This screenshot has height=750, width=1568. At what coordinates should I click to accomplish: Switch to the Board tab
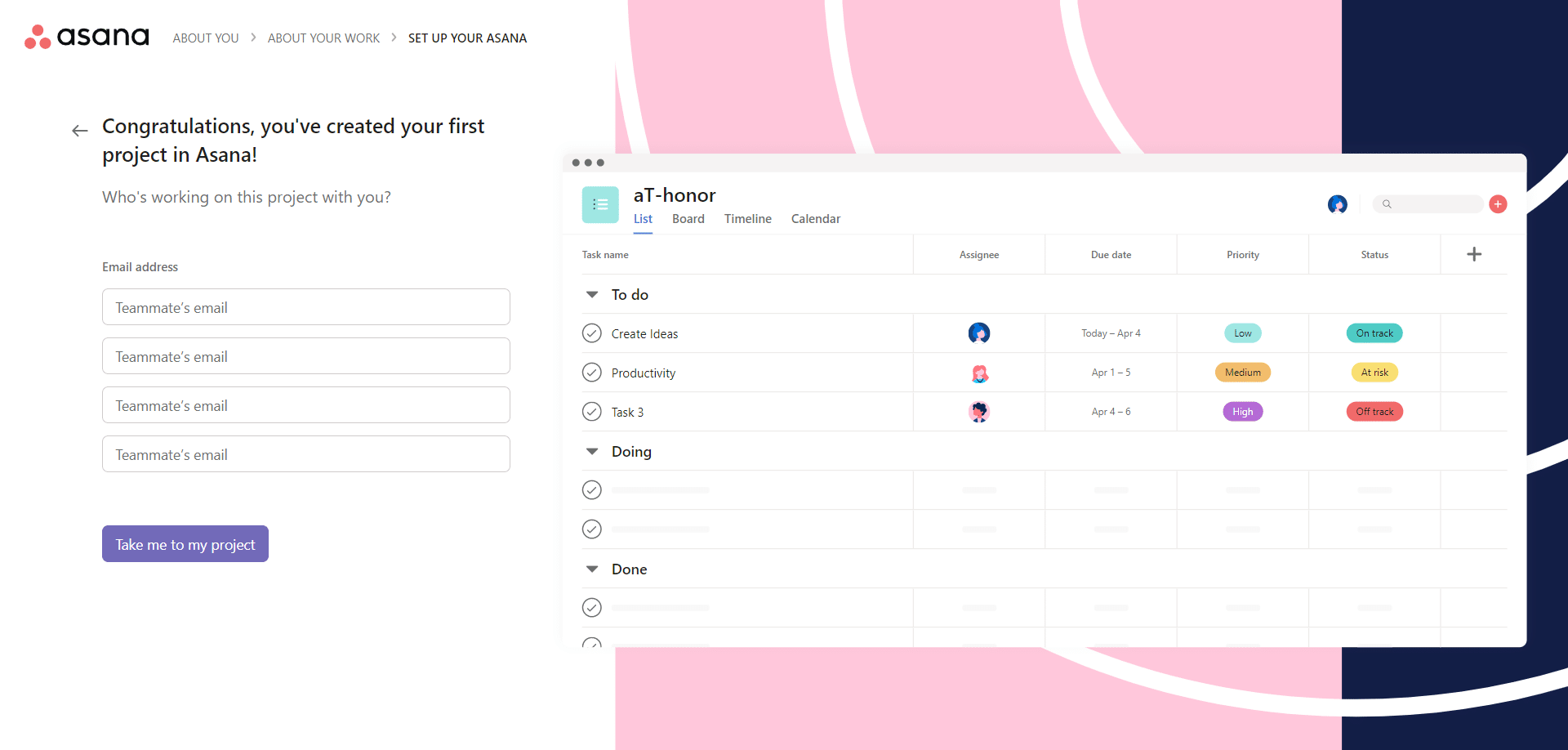point(688,219)
